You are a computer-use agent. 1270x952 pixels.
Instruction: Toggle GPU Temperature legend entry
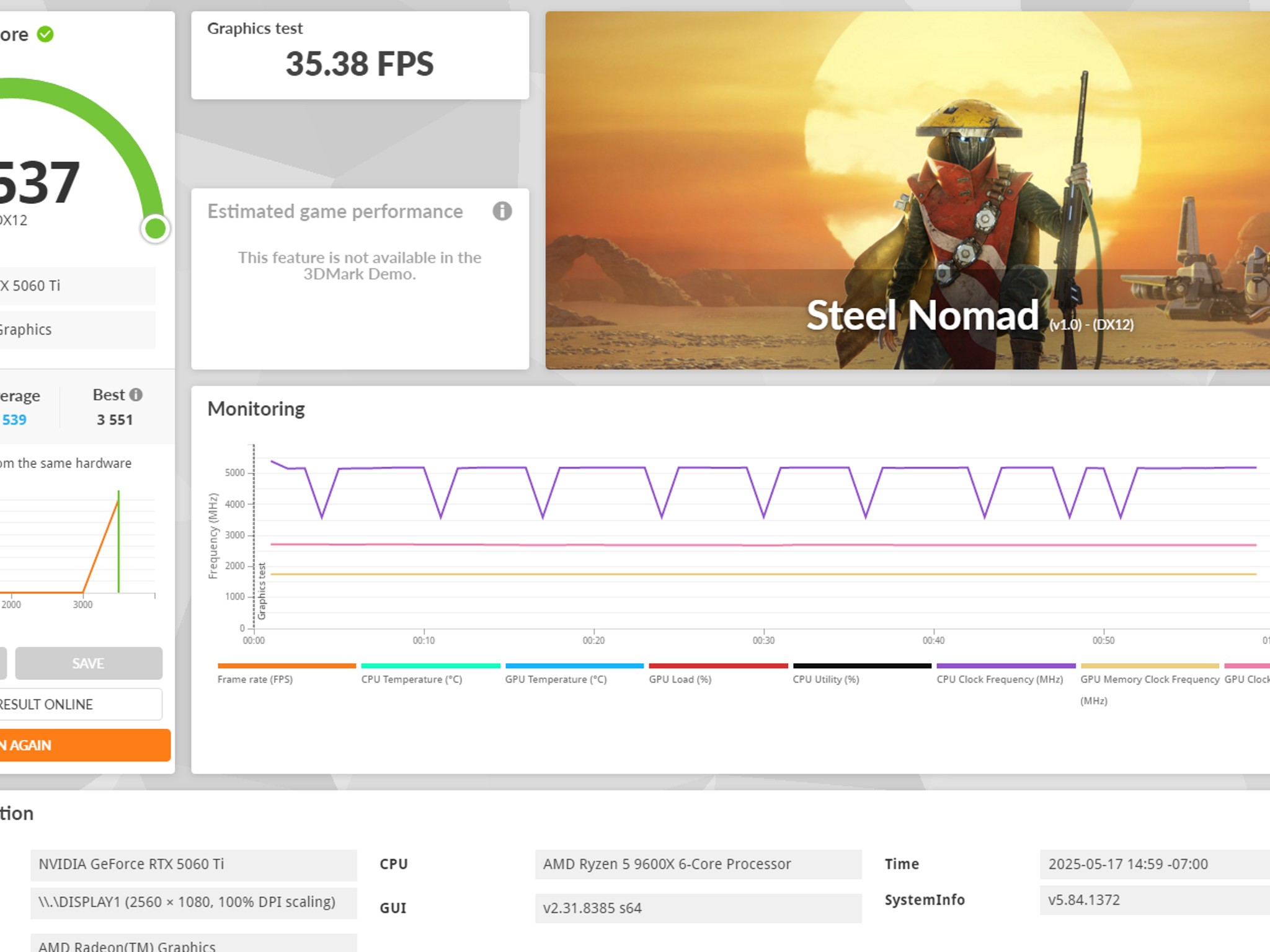tap(556, 679)
